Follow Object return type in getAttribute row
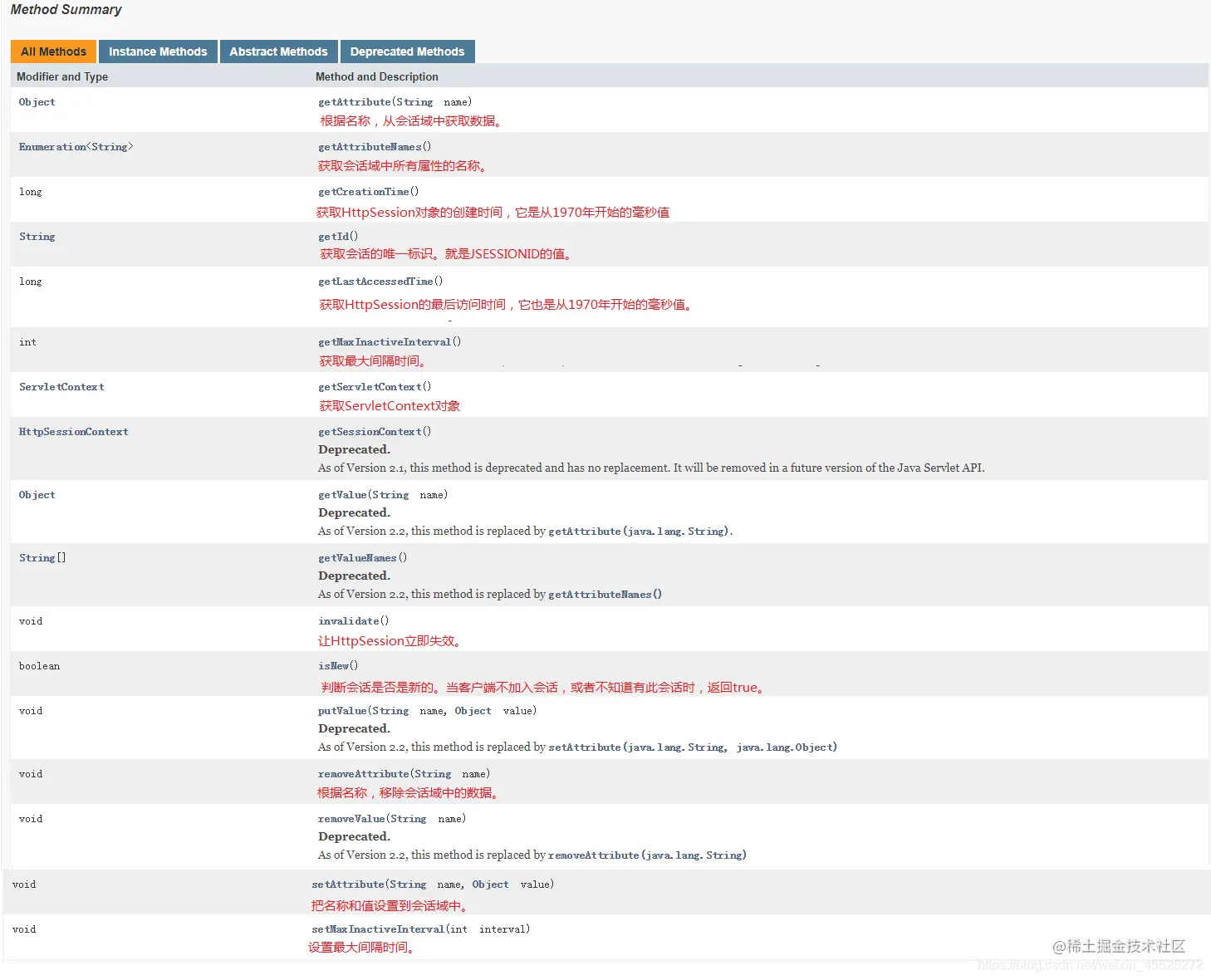The height and width of the screenshot is (980, 1211). [x=37, y=102]
